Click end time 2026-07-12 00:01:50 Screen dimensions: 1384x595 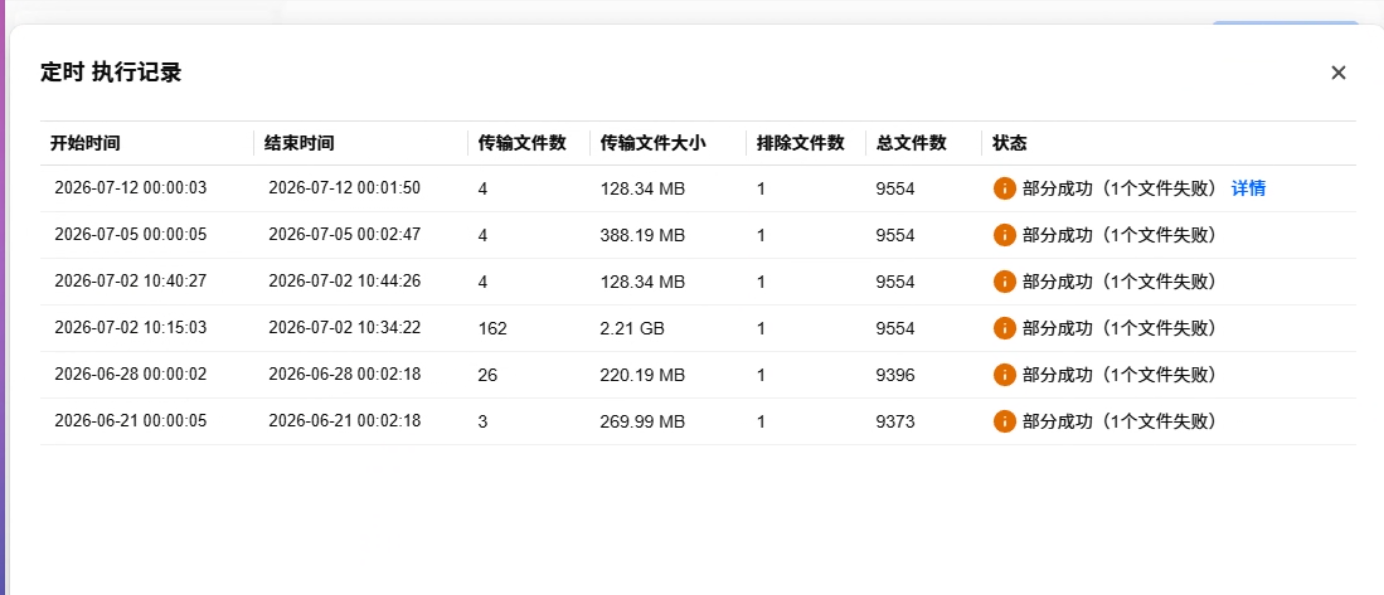345,188
